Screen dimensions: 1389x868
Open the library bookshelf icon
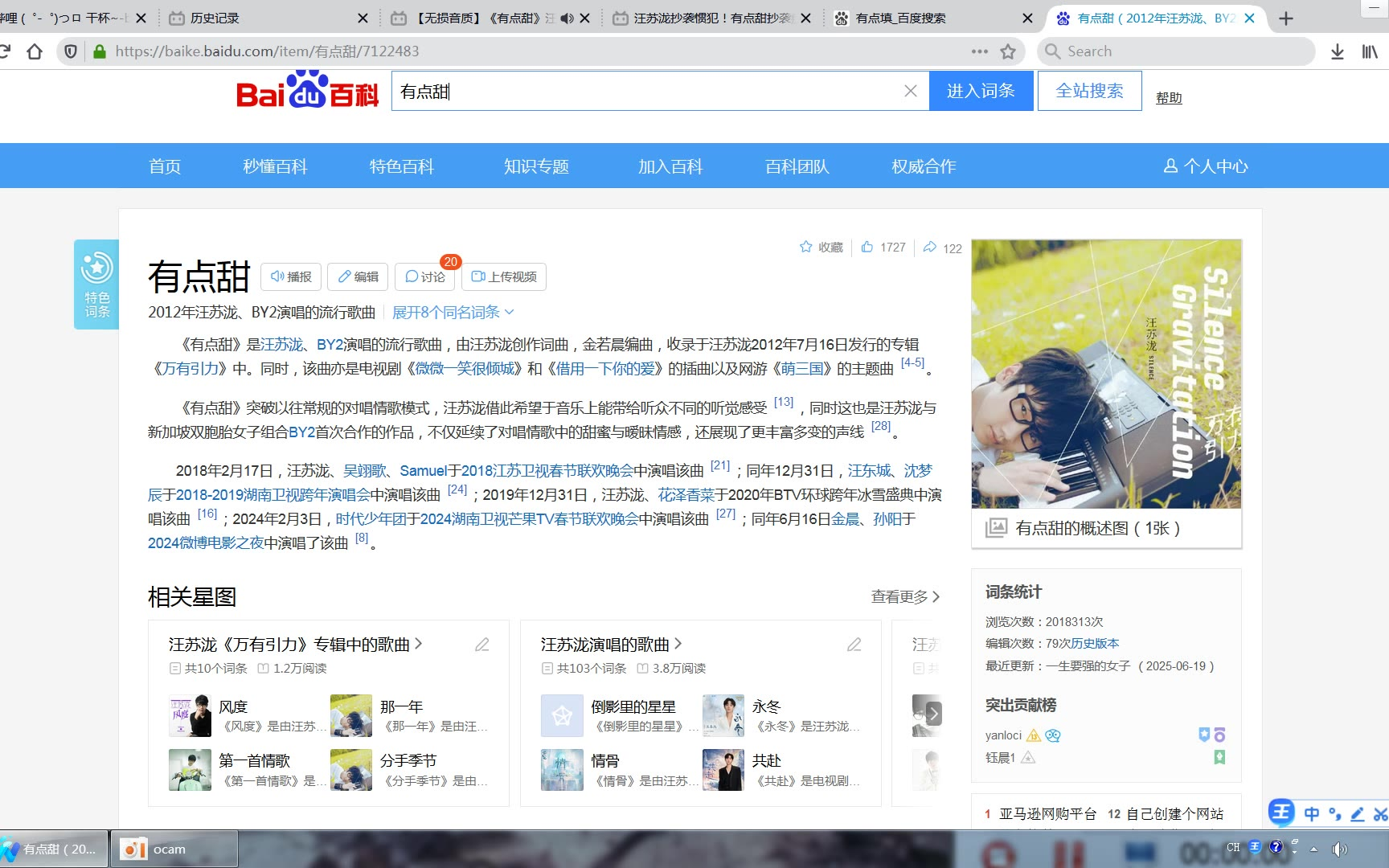[x=1370, y=51]
